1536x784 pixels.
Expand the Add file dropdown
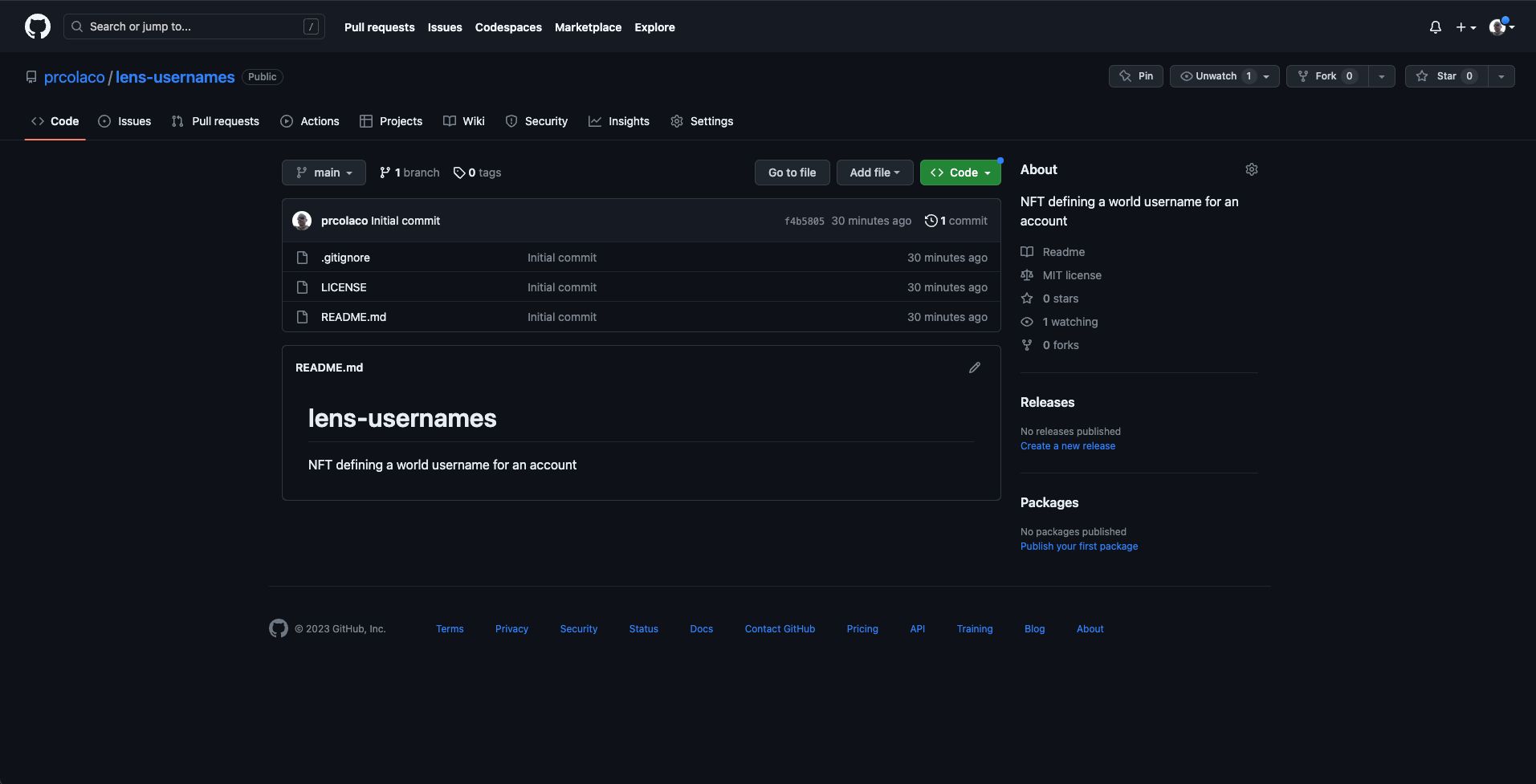tap(875, 173)
